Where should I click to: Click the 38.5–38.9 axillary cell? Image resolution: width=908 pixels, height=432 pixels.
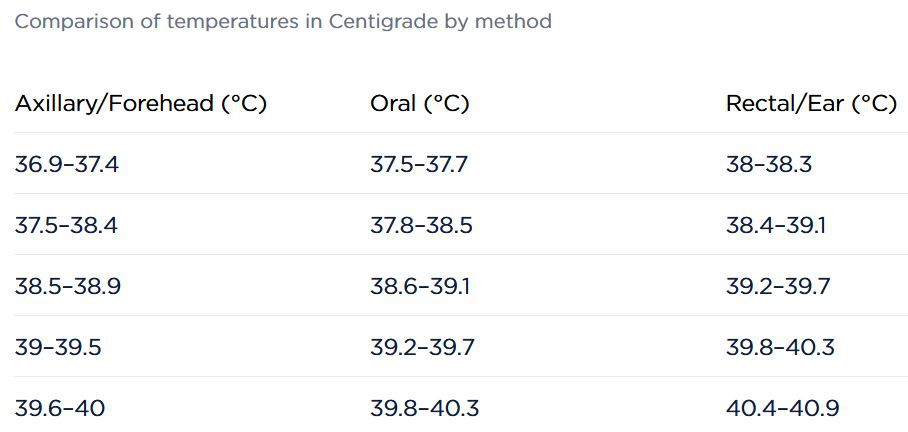click(68, 287)
